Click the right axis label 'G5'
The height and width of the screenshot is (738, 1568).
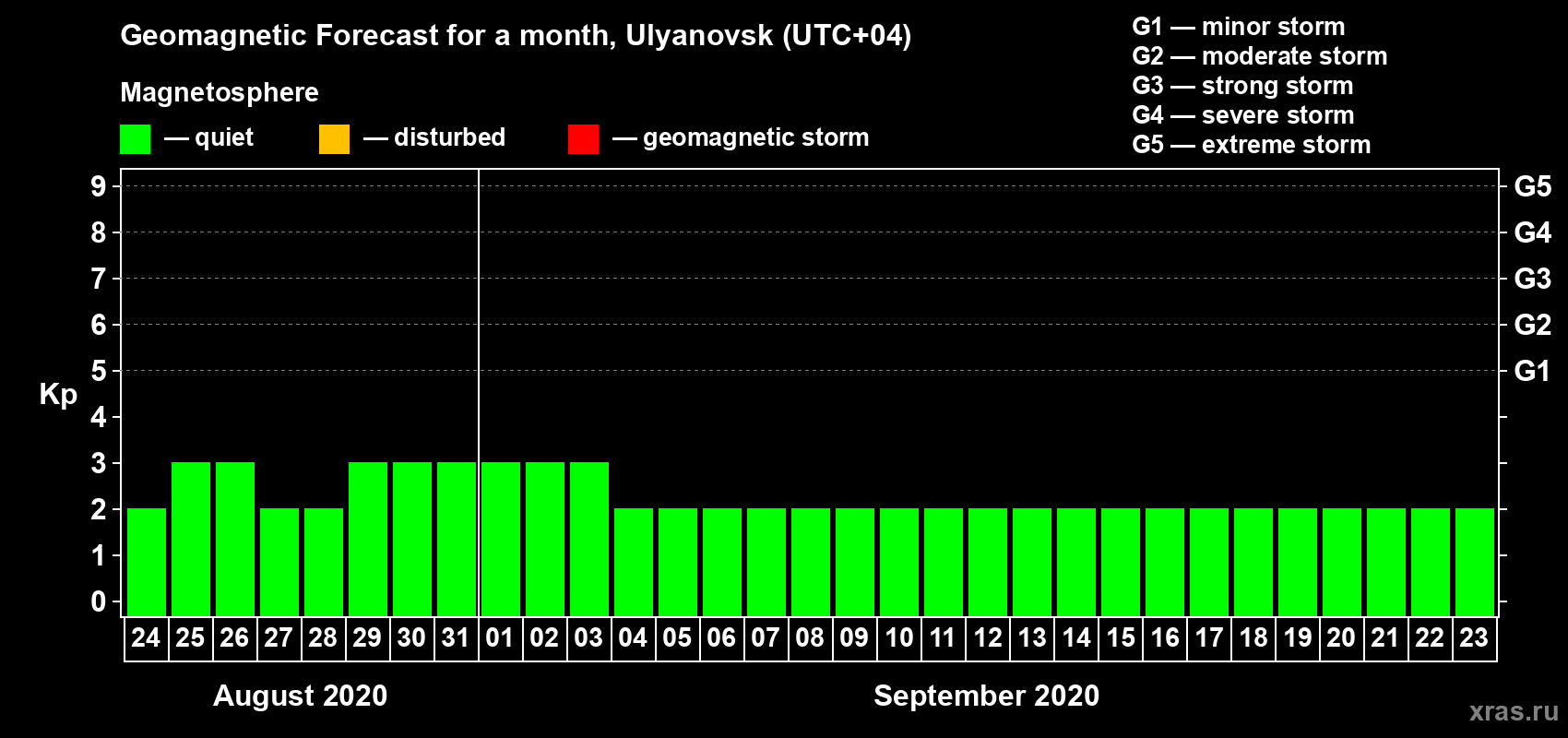click(x=1532, y=186)
